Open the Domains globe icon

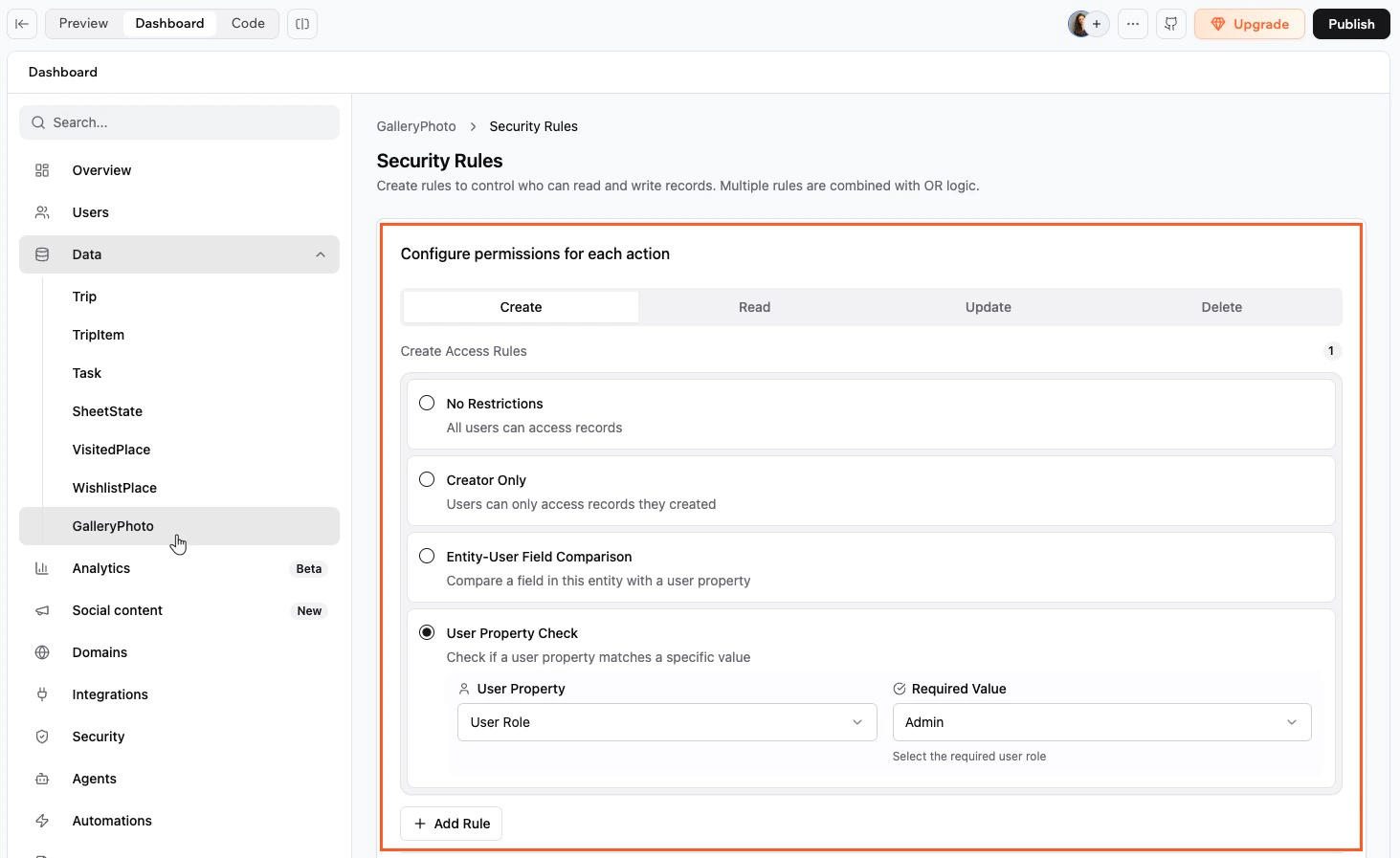[x=41, y=652]
